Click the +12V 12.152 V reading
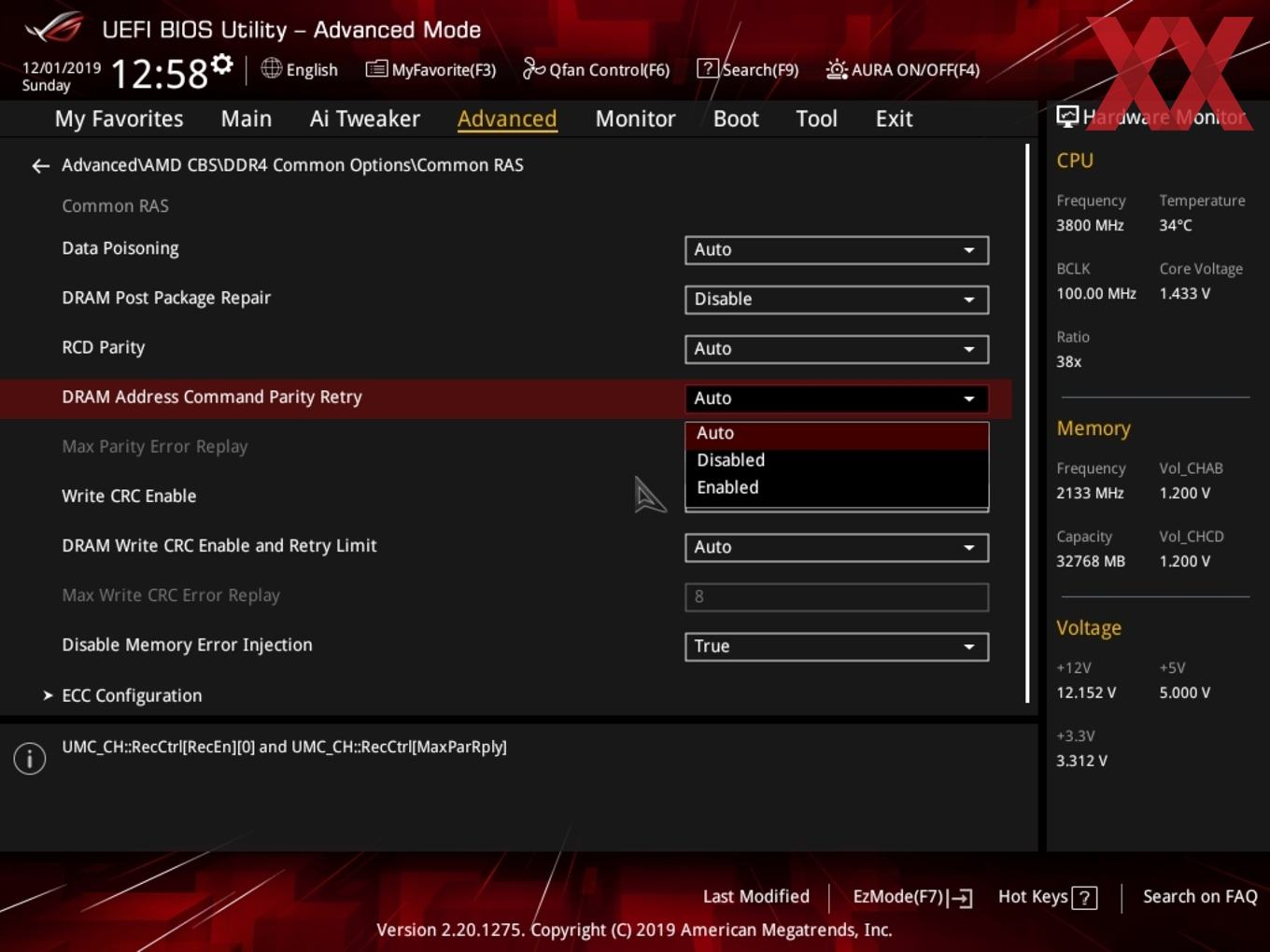The width and height of the screenshot is (1270, 952). (1086, 693)
